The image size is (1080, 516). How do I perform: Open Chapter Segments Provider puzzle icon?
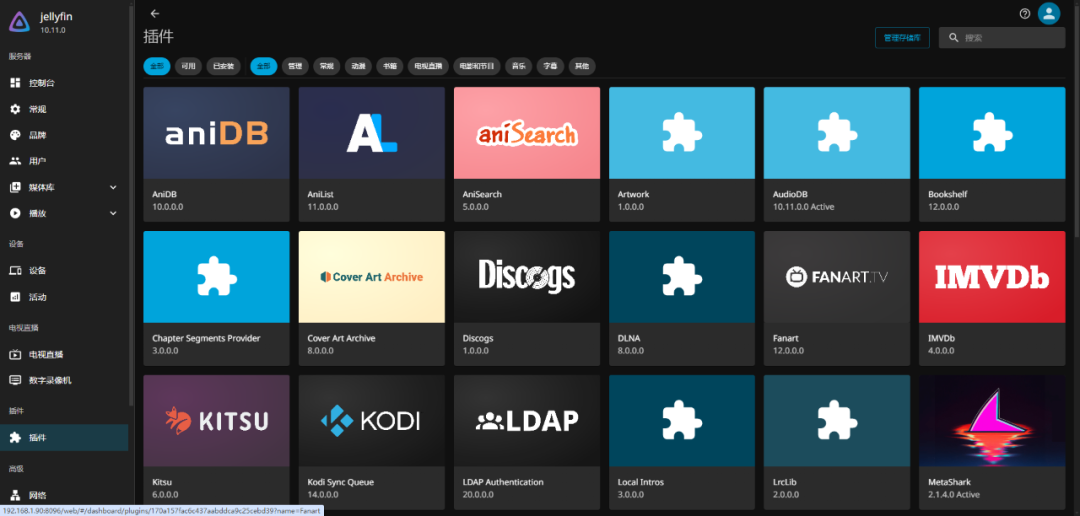(216, 276)
